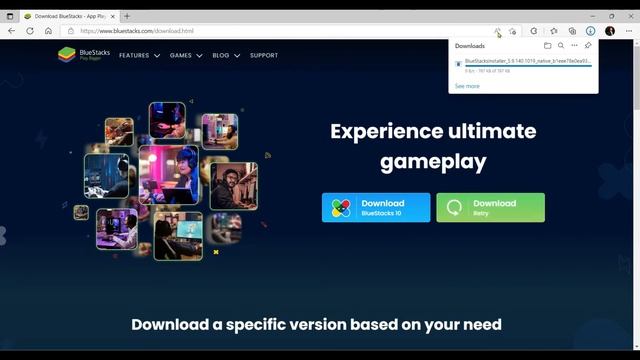
Task: Open the BlueStacksInstaller file name
Action: (528, 61)
